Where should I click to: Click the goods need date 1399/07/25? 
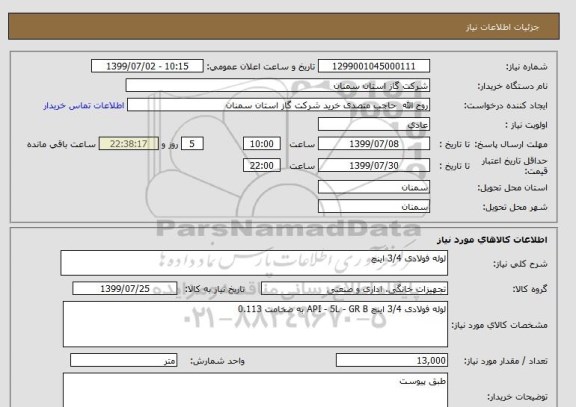click(125, 289)
